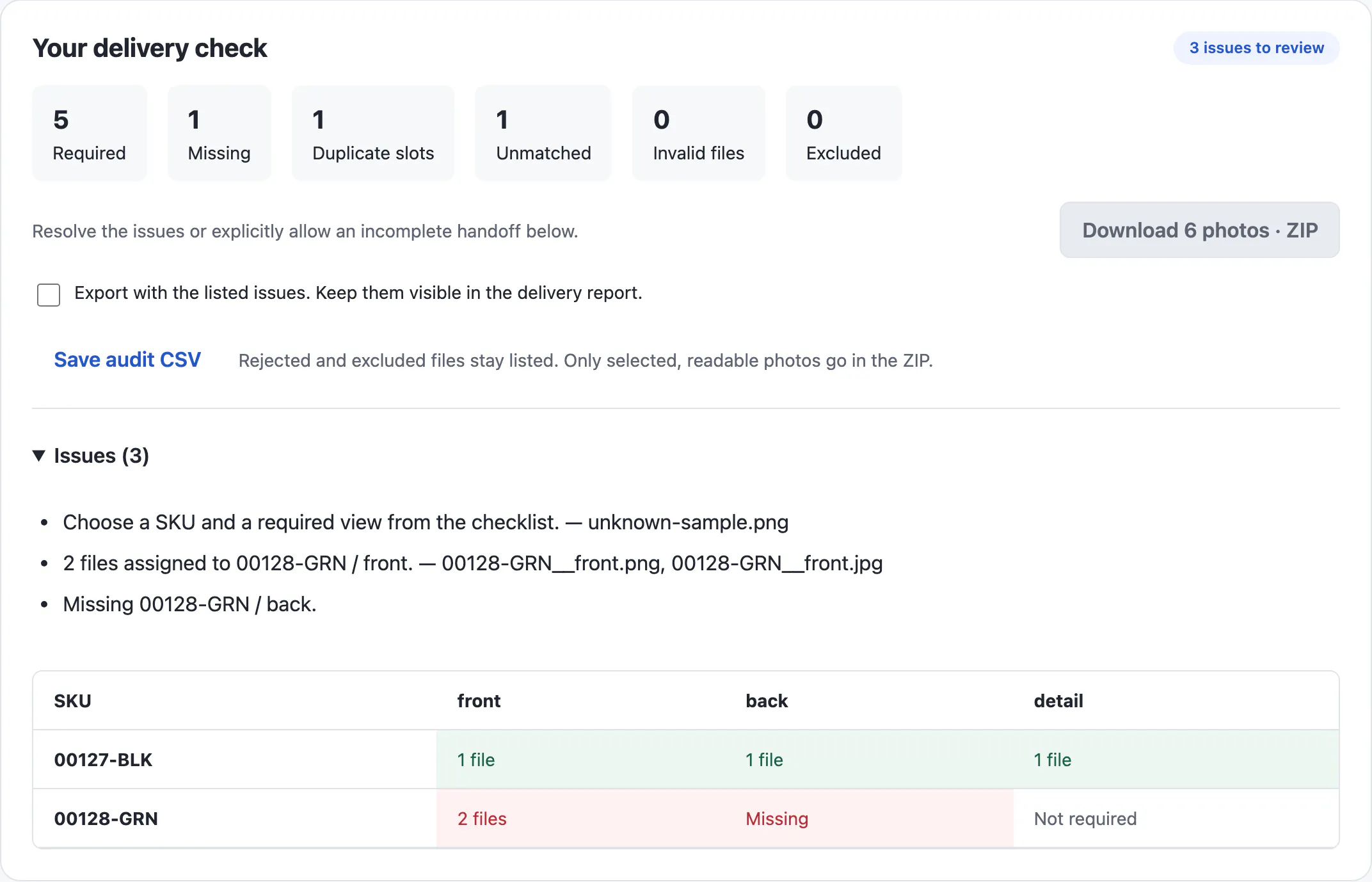
Task: Select the 0 Invalid files summary card
Action: point(699,133)
